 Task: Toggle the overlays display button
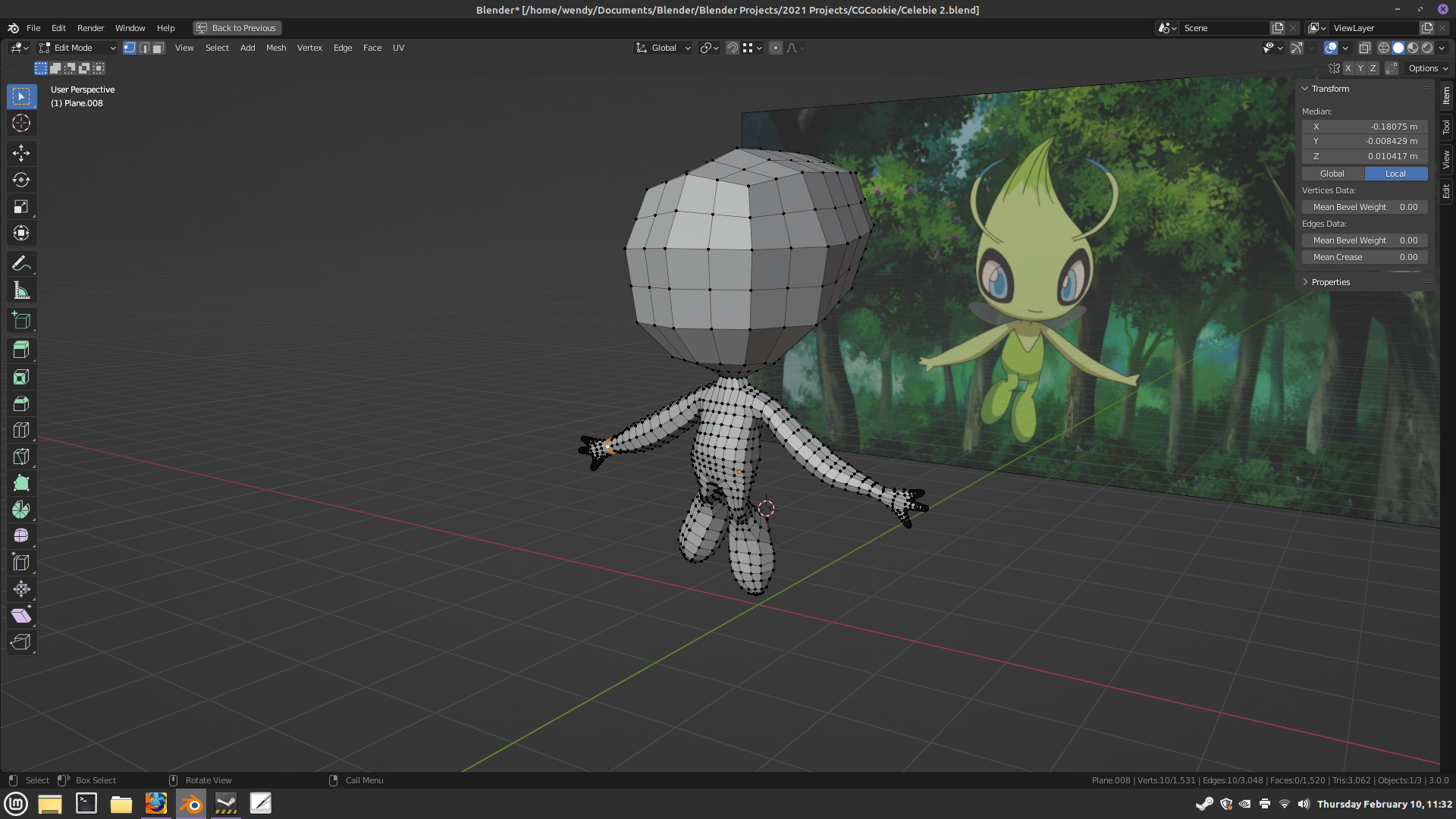pyautogui.click(x=1331, y=48)
